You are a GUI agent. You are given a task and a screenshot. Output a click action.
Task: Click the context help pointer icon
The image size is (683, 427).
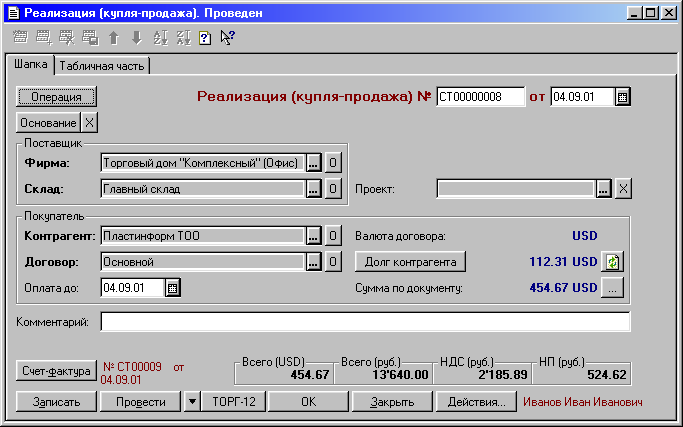[x=227, y=37]
